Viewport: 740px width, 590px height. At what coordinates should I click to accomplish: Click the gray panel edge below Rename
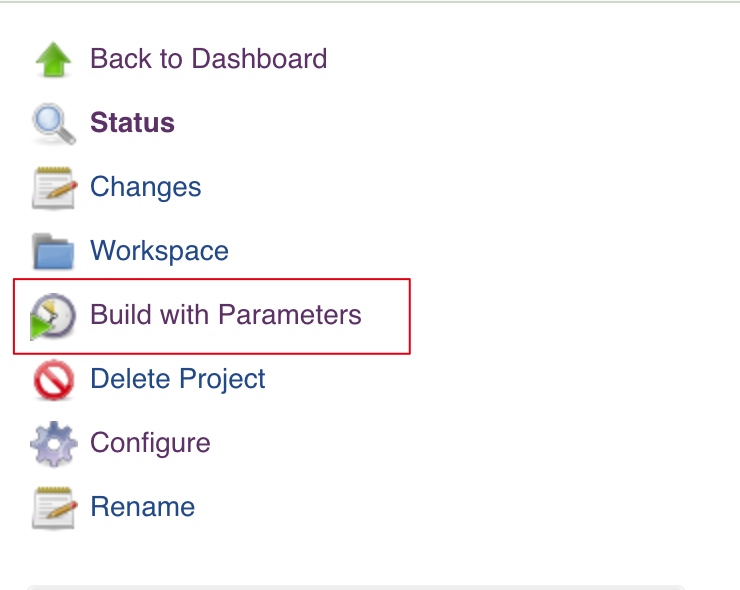click(356, 587)
